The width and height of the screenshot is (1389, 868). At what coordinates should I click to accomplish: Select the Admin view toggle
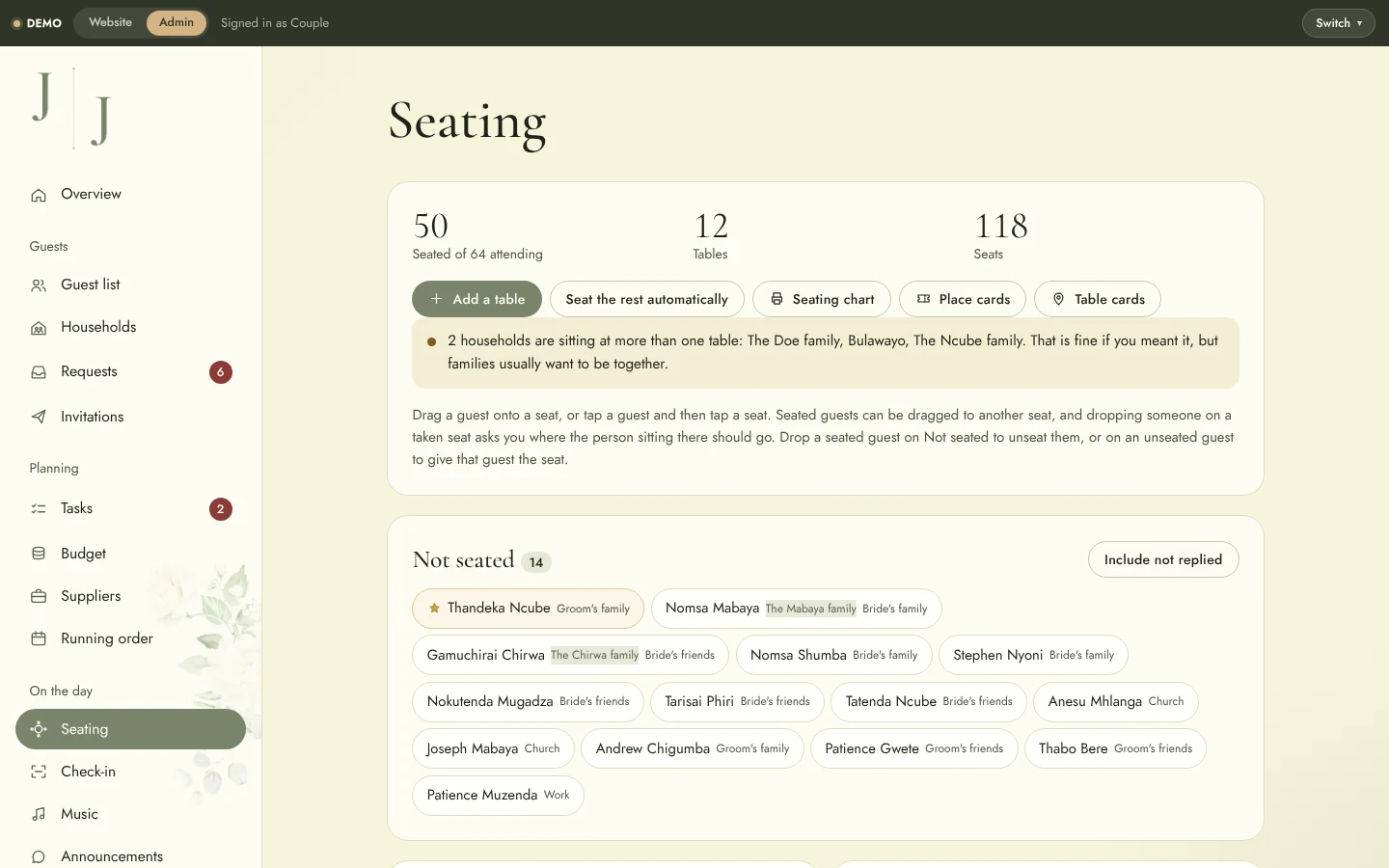[177, 23]
